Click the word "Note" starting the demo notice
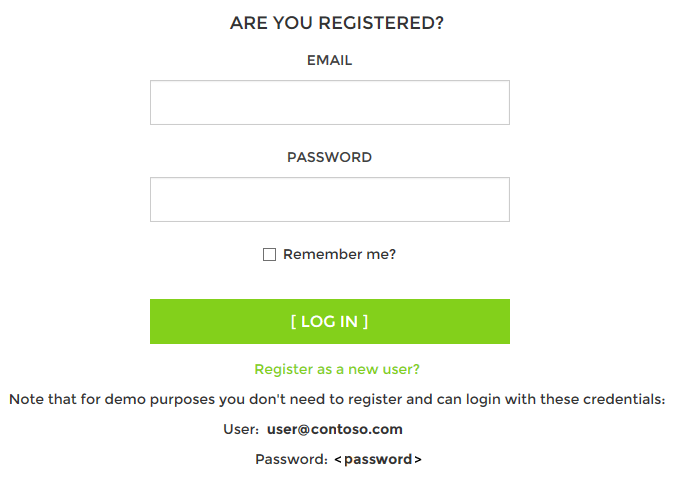 coord(27,399)
